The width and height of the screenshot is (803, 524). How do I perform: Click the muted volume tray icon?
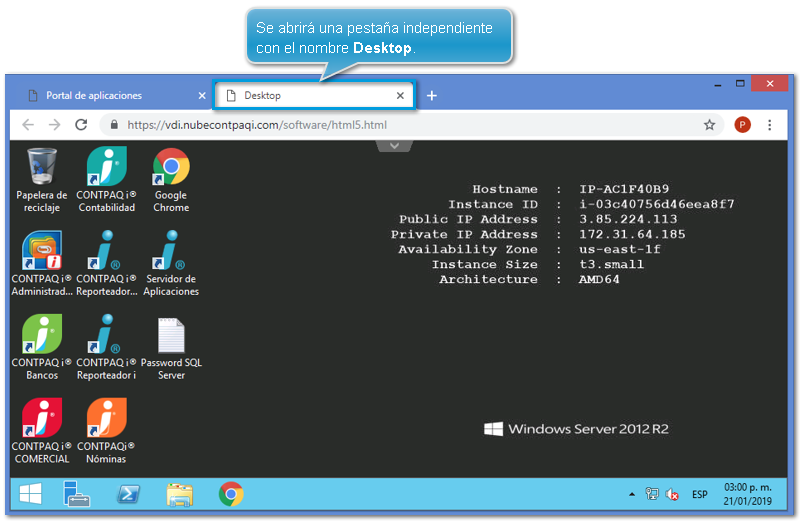672,494
